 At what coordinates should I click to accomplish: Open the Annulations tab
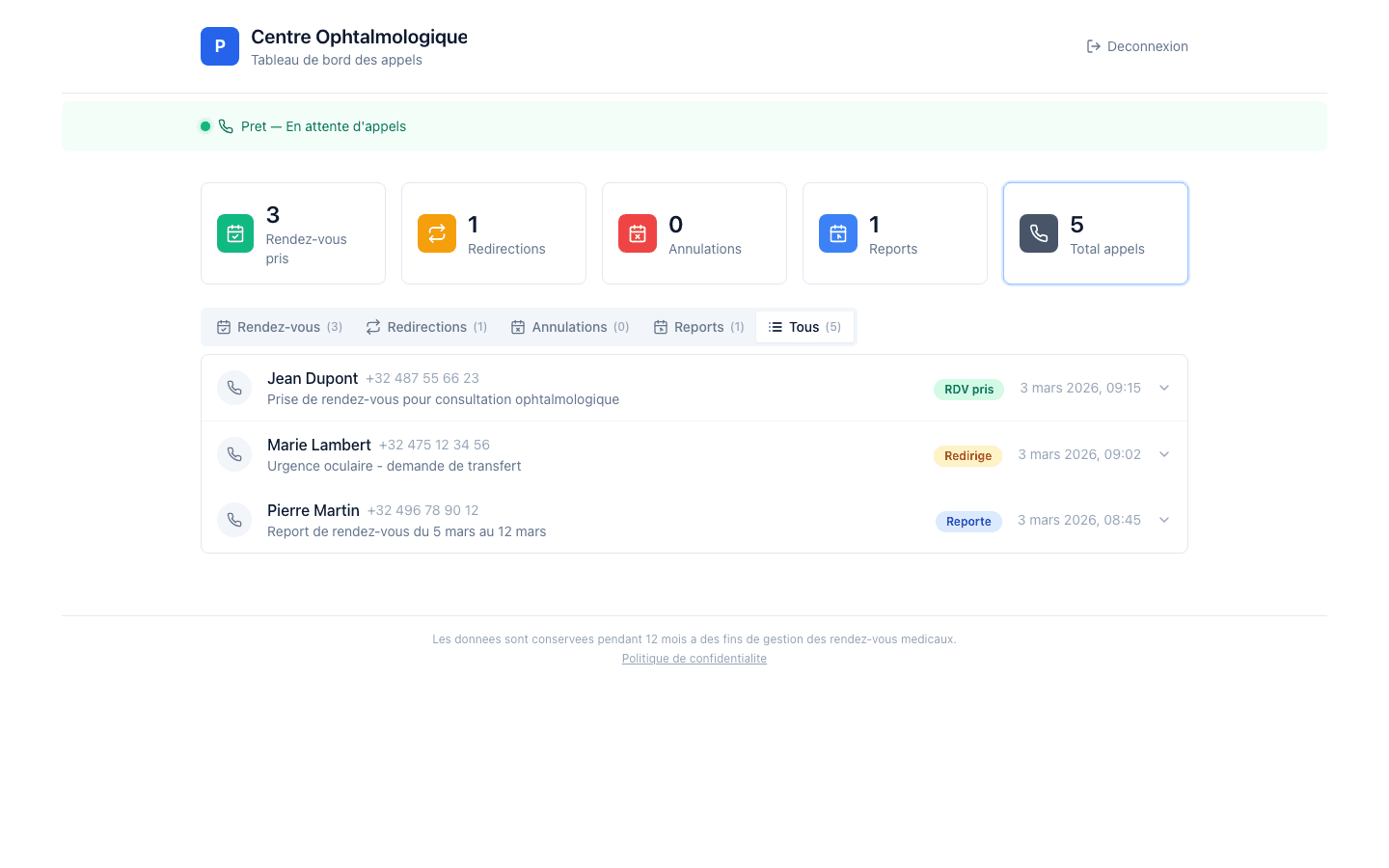(570, 327)
